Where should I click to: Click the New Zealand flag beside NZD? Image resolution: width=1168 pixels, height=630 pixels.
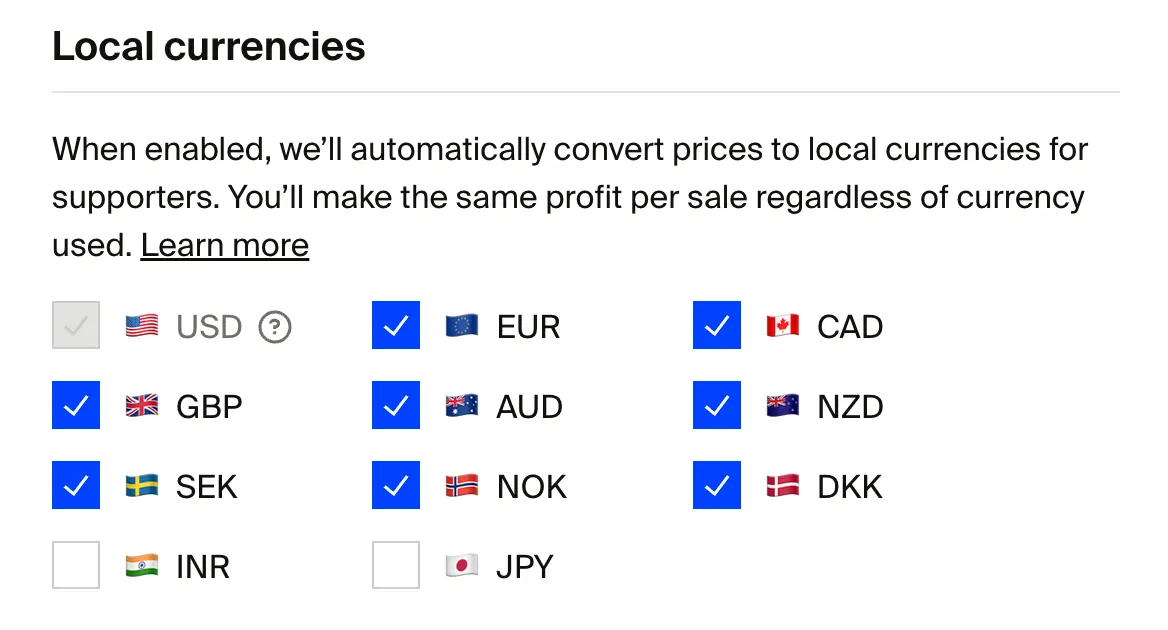(x=781, y=405)
